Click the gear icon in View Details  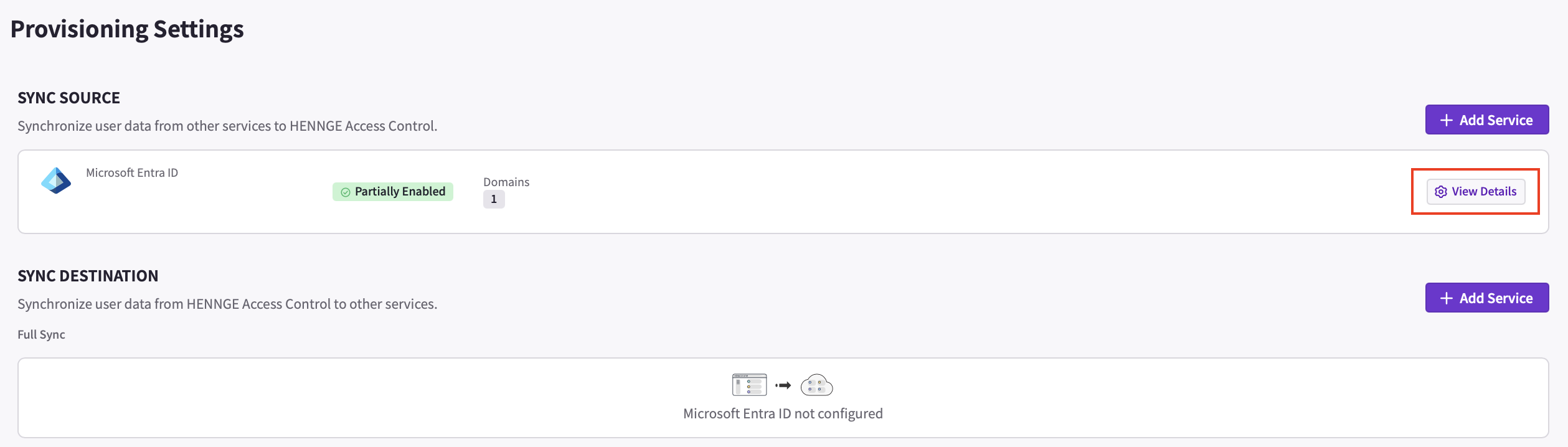pos(1441,192)
